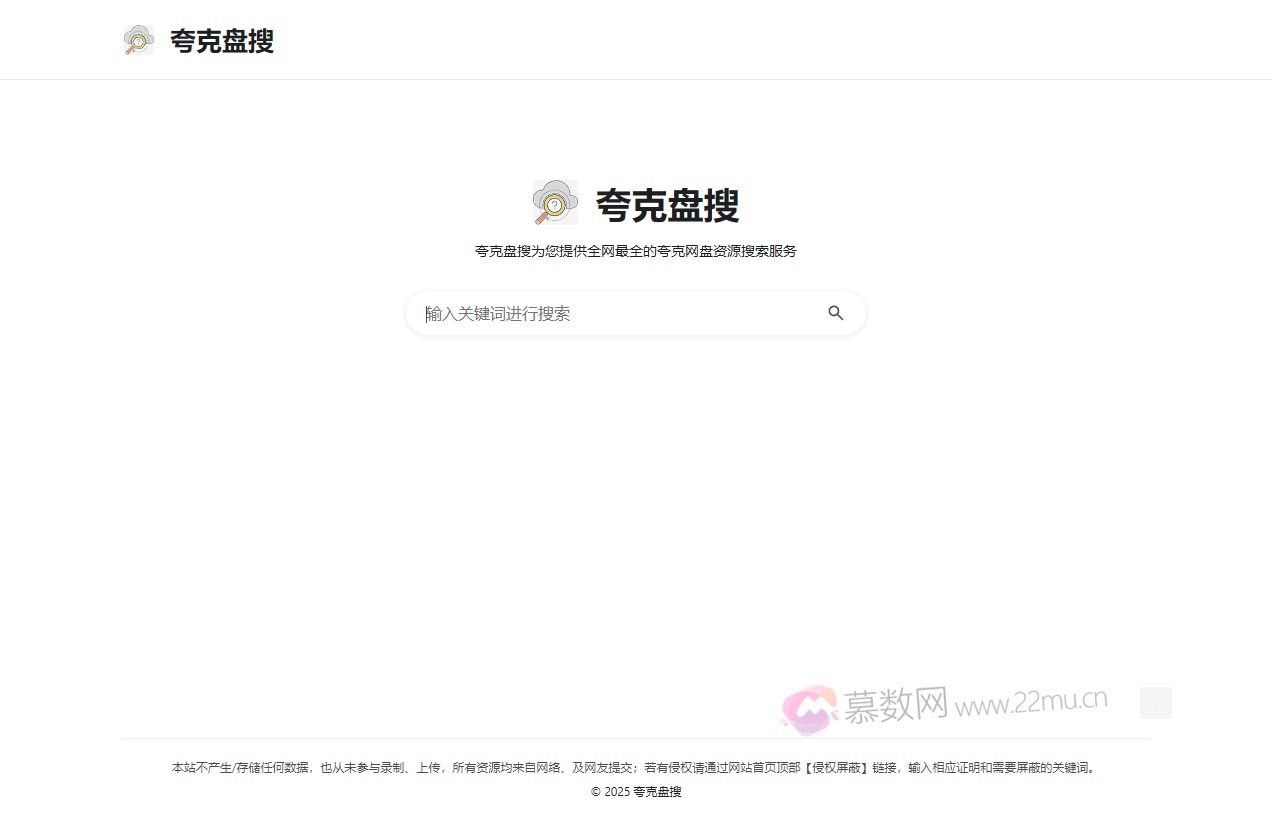Click the large 夸克盘搜 cloud logo above the tagline
Screen dimensions: 1272x819
(x=555, y=202)
